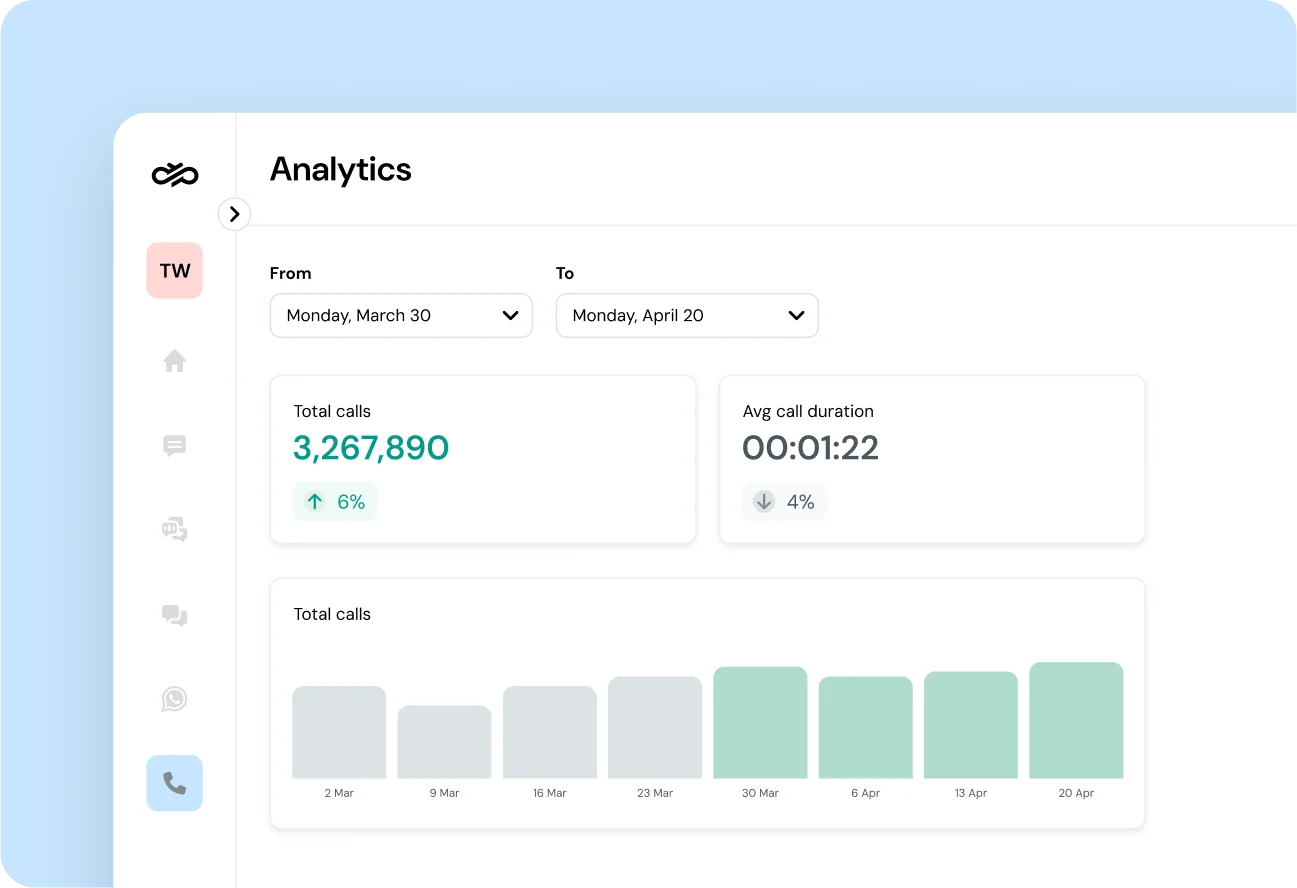This screenshot has height=888, width=1297.
Task: Open the single chat bubble messages icon
Action: [175, 446]
